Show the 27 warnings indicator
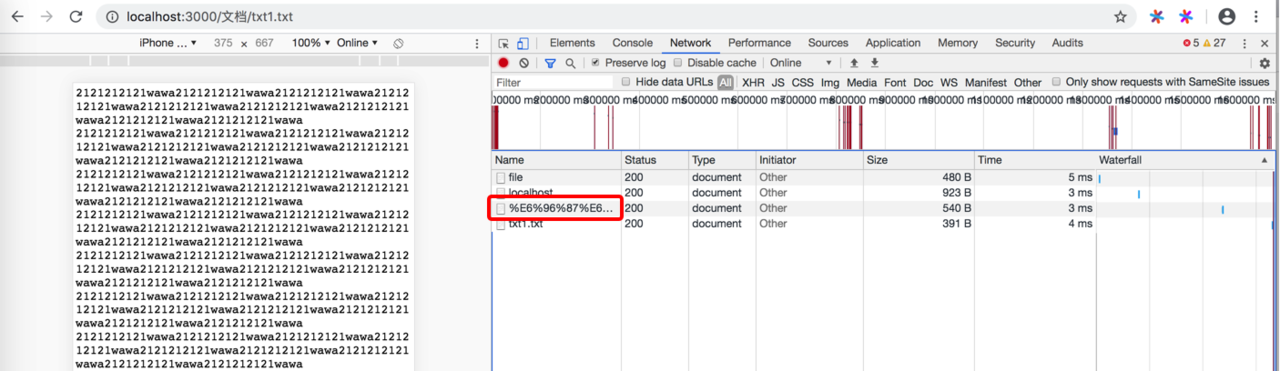This screenshot has width=1280, height=371. click(x=1215, y=43)
